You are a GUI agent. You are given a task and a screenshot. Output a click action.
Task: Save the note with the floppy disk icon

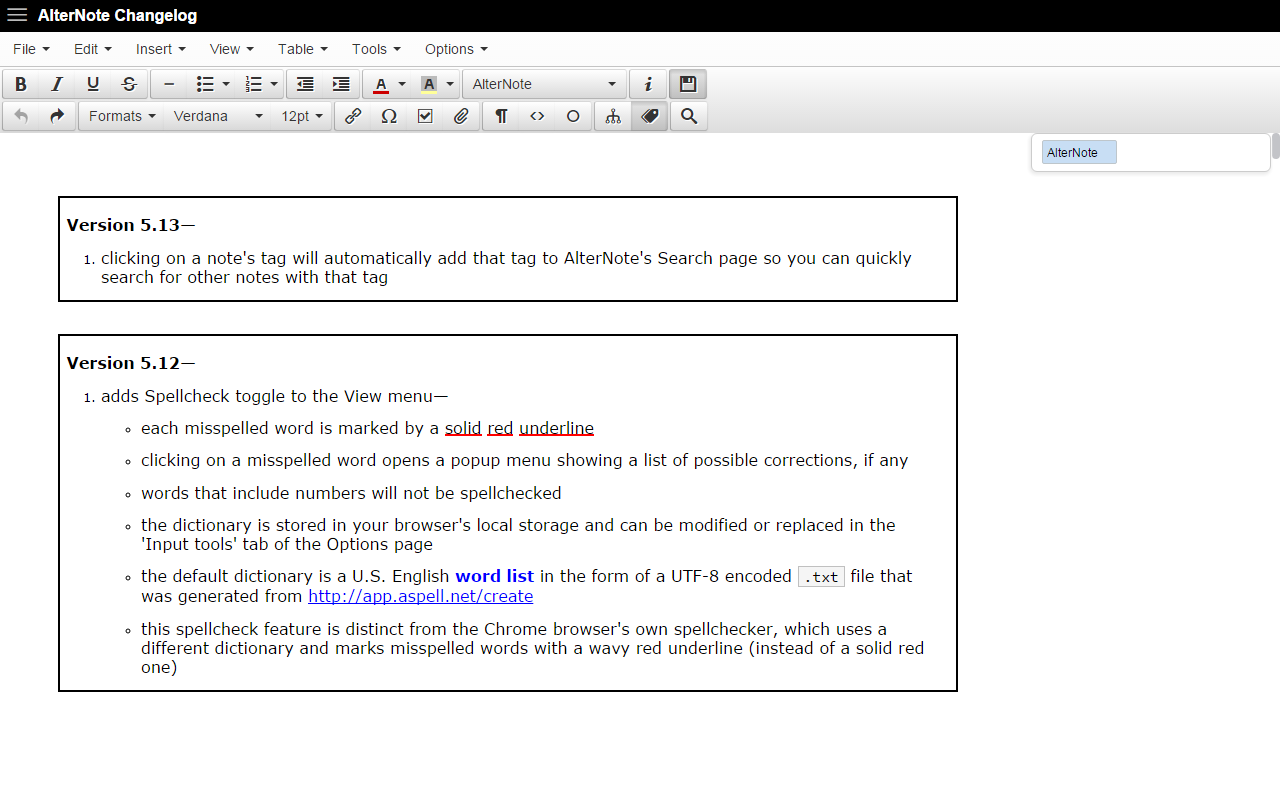(x=688, y=84)
